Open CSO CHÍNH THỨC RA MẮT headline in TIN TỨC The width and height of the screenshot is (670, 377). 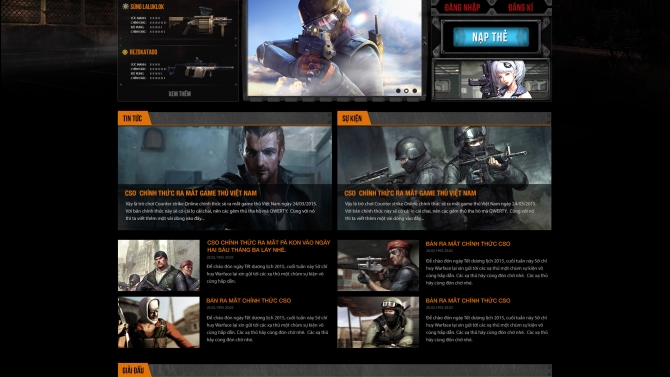click(191, 193)
